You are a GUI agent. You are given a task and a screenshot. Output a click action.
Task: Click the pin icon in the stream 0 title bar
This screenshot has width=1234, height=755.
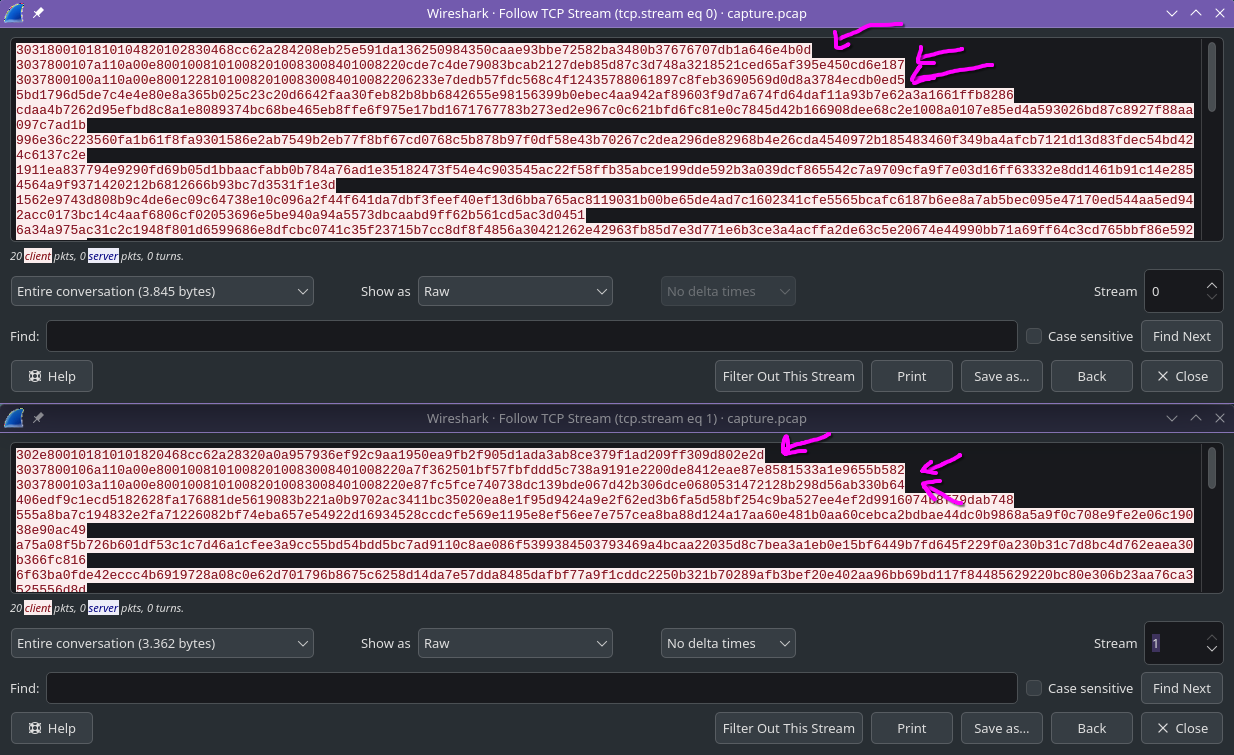(x=38, y=14)
